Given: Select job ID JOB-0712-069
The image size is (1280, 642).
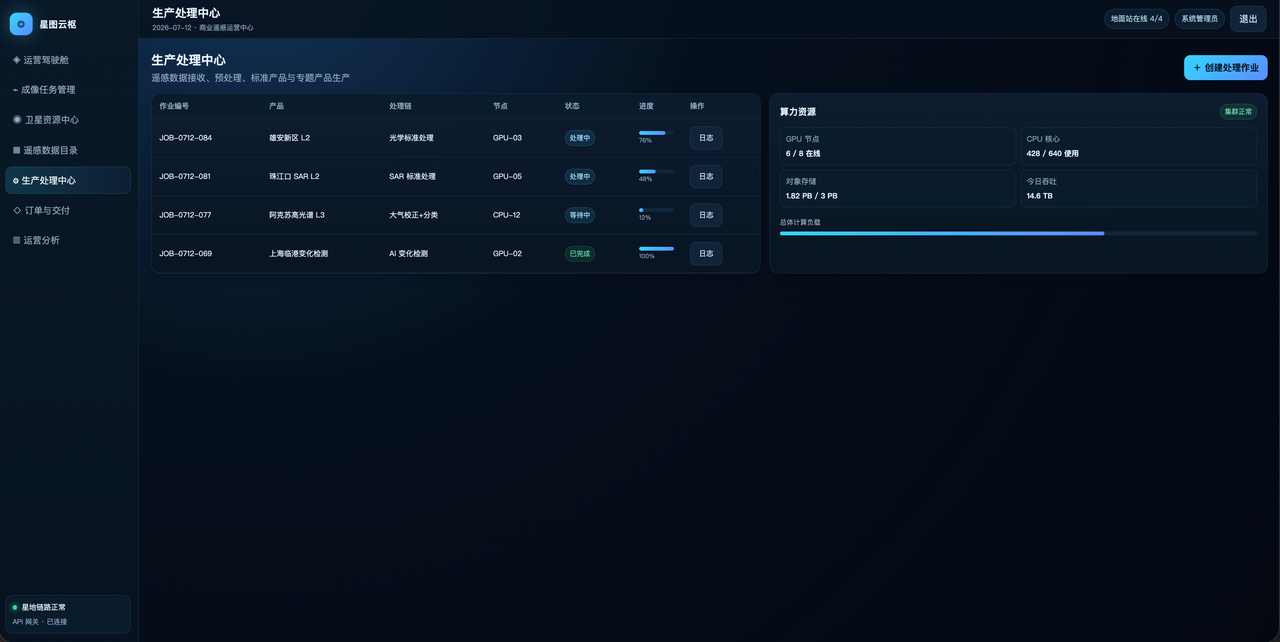Looking at the screenshot, I should tap(185, 254).
